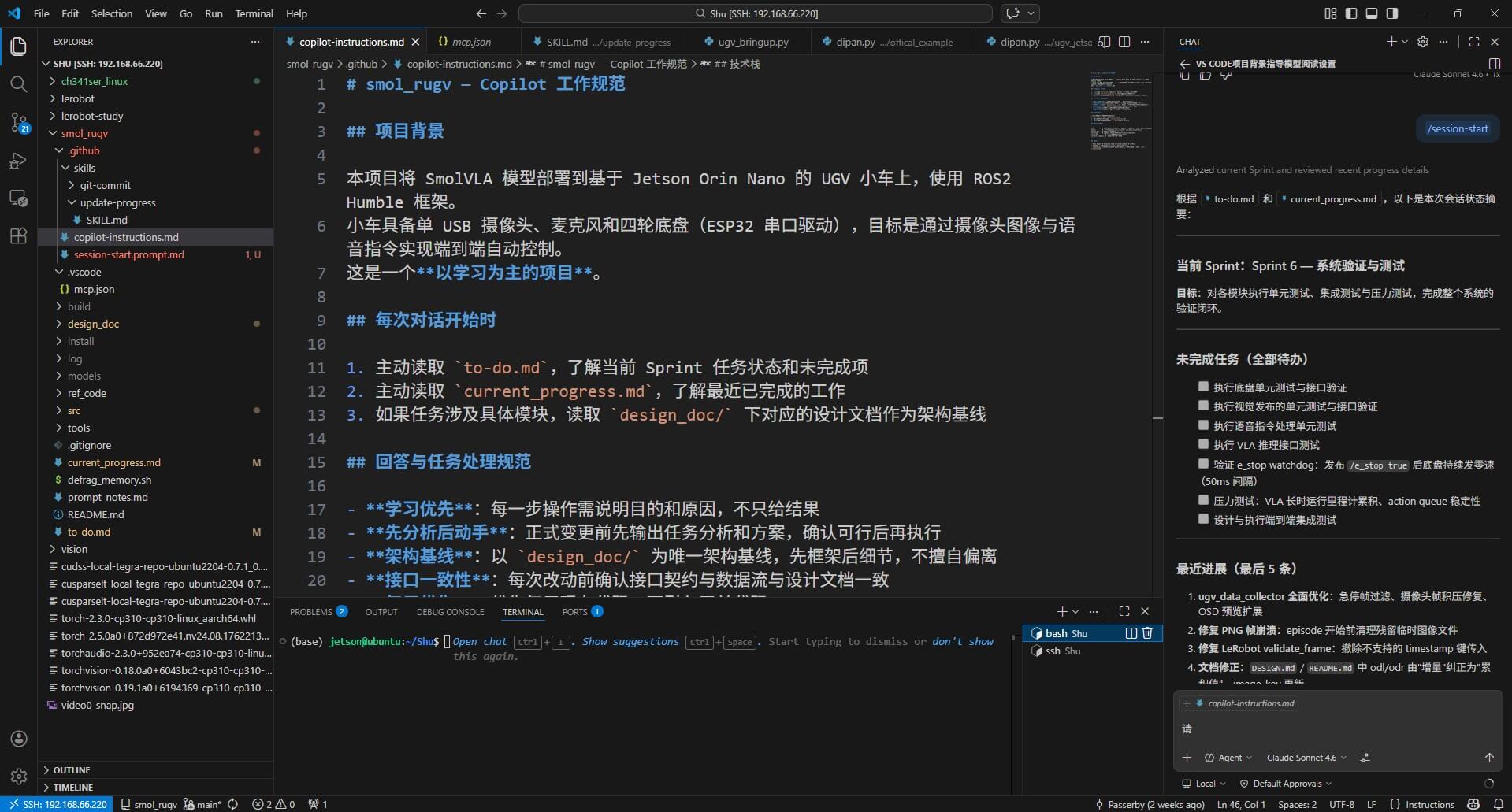
Task: Check the '执行底盘单元测试与接口验证' task checkbox
Action: 1203,387
